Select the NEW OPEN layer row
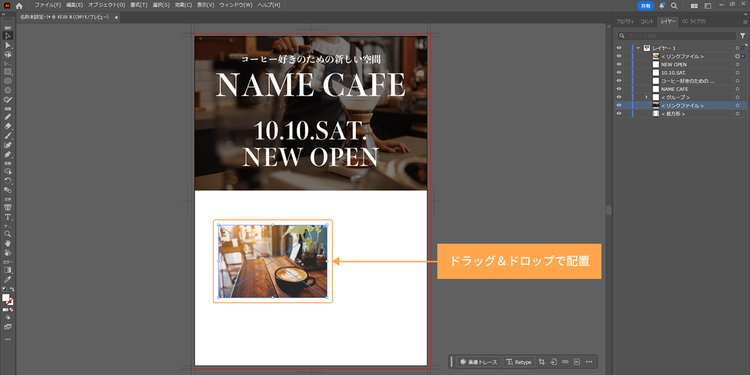This screenshot has height=375, width=750. pos(681,65)
